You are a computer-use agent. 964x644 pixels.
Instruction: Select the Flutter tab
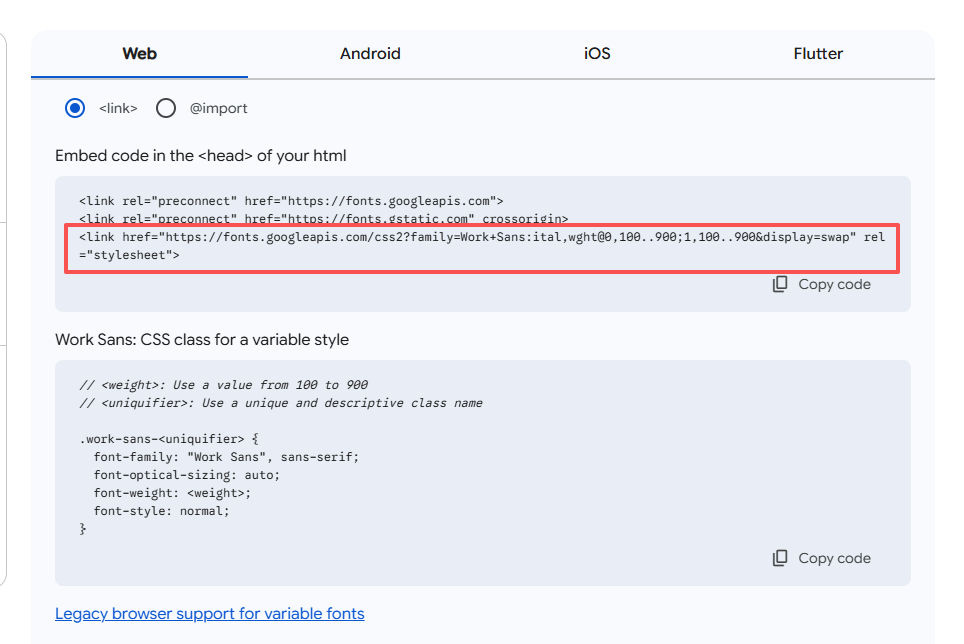(818, 54)
